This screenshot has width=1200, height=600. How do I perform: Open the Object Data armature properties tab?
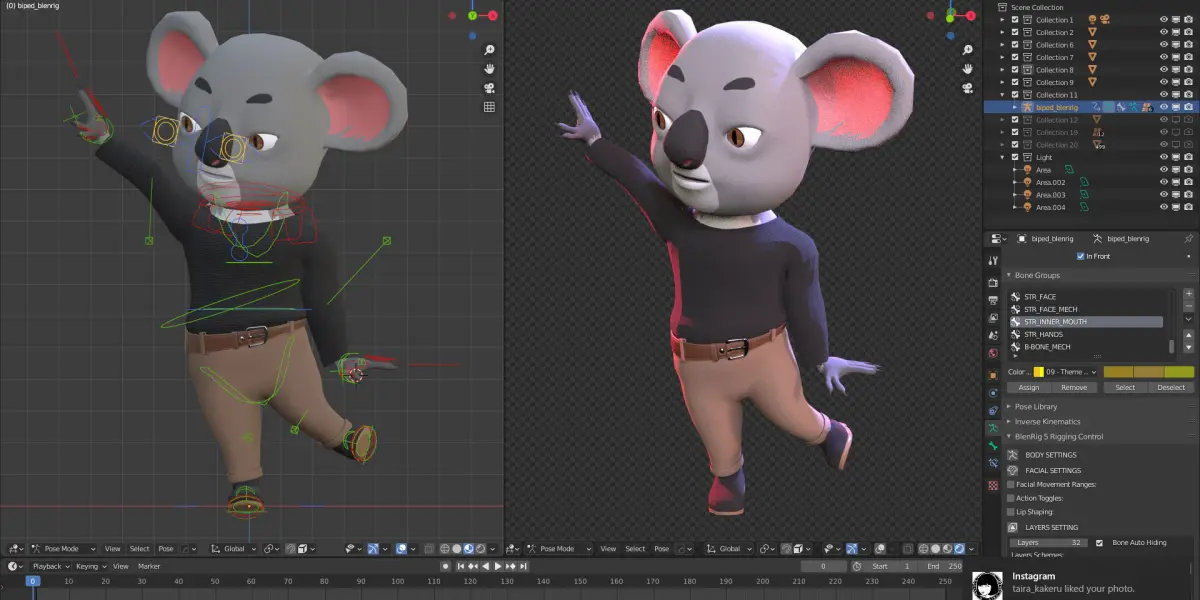click(x=993, y=427)
